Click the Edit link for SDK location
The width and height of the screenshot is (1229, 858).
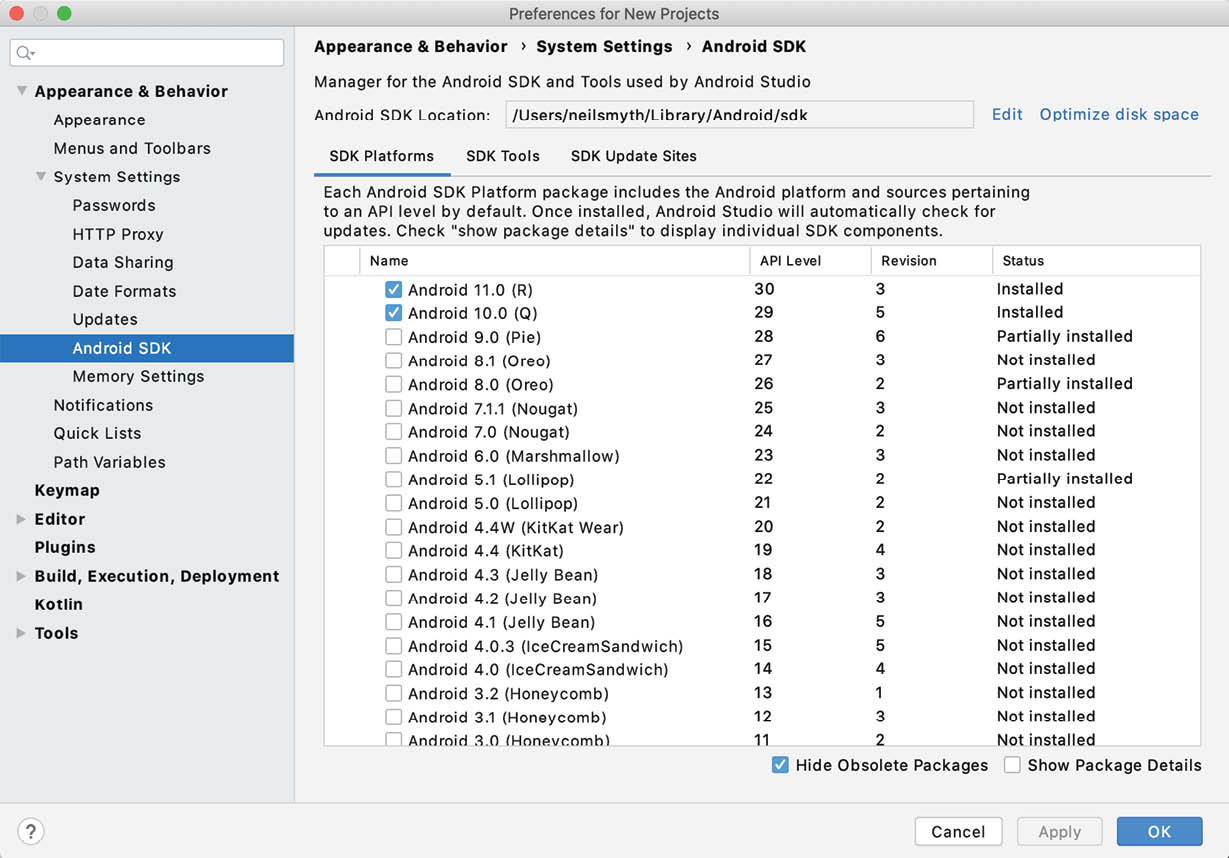click(x=1007, y=114)
